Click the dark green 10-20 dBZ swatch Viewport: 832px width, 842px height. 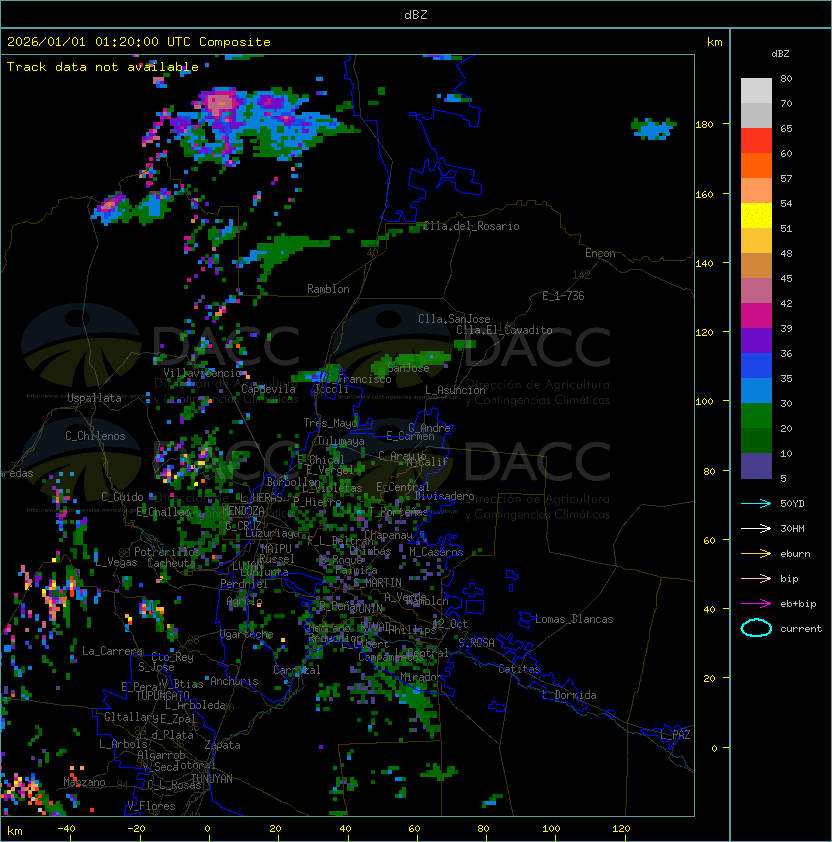point(756,441)
